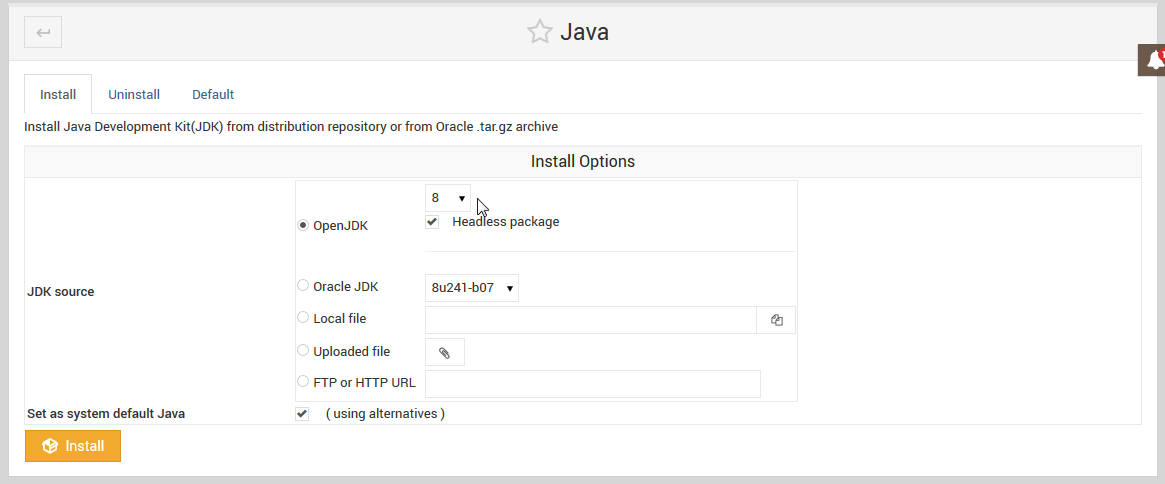The width and height of the screenshot is (1165, 484).
Task: Open the Oracle JDK 8u241-b07 dropdown
Action: click(x=472, y=288)
